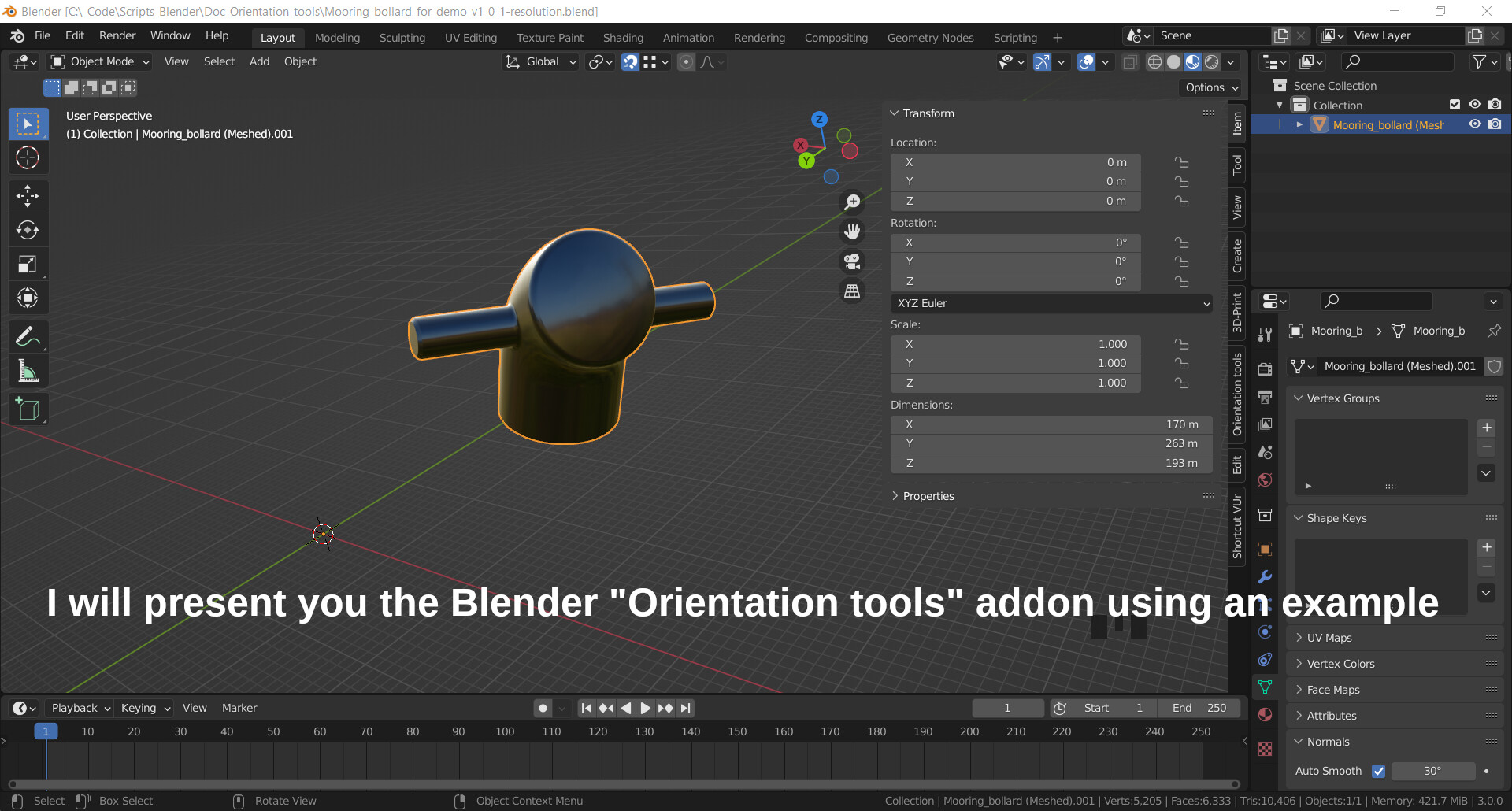Select the Select Box tool
The image size is (1512, 811).
28,124
